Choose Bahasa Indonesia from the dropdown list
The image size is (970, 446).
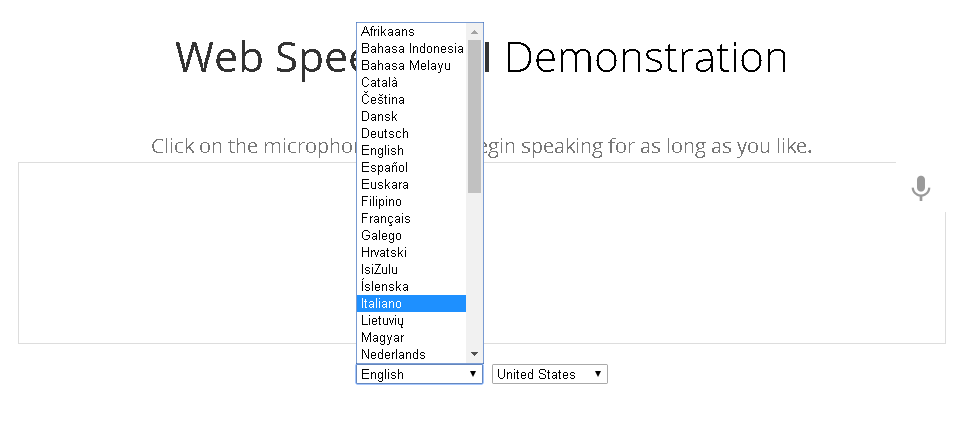click(x=411, y=48)
